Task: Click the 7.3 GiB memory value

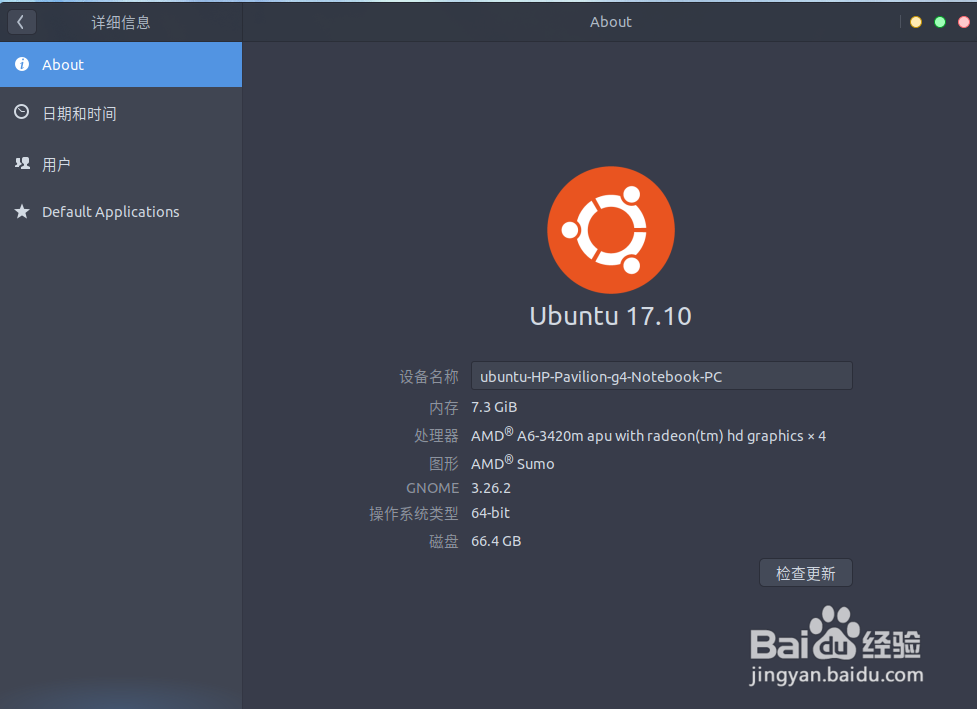Action: click(494, 407)
